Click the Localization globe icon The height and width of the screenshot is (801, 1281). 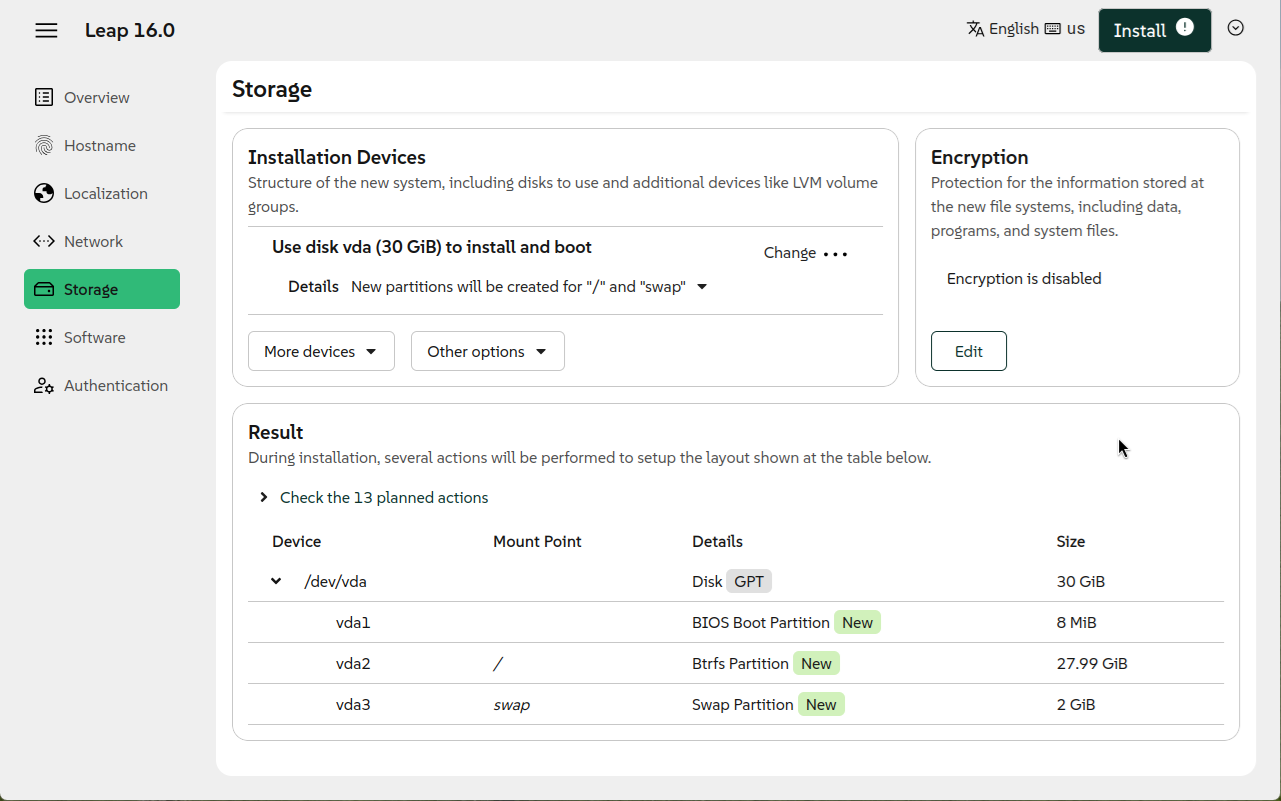pos(44,193)
